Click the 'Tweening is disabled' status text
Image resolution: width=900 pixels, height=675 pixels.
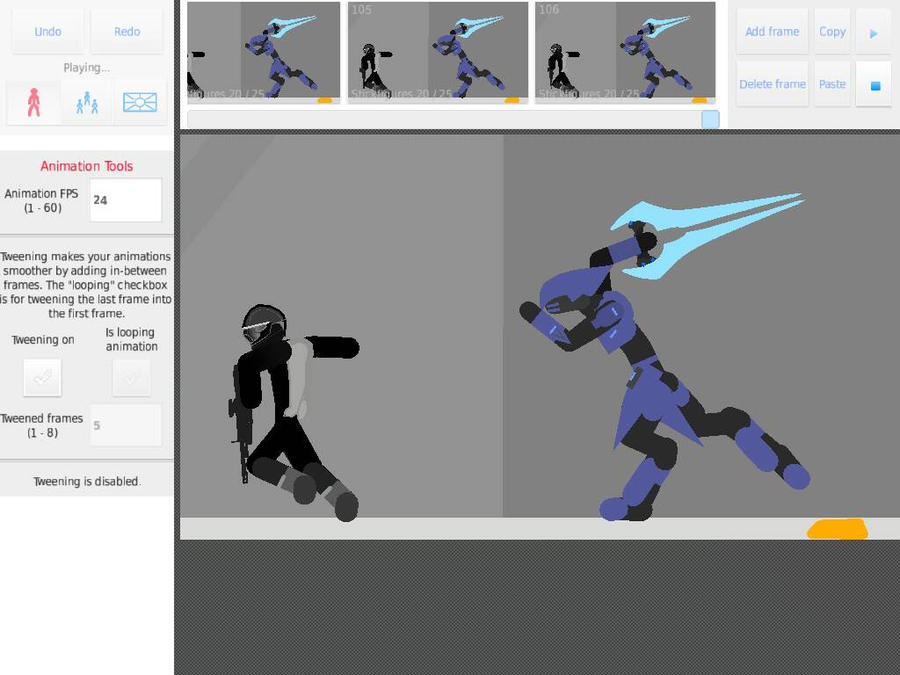click(87, 479)
